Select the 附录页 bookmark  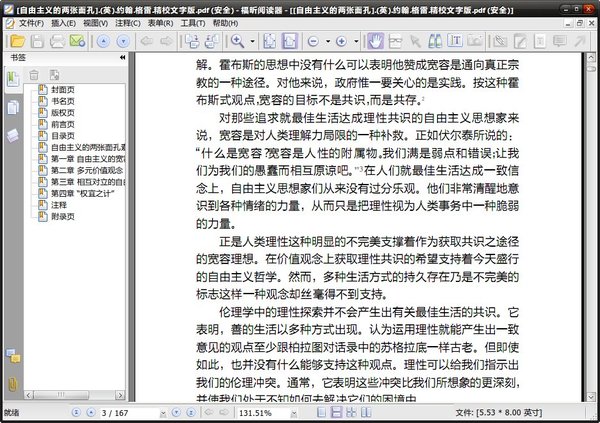point(63,216)
